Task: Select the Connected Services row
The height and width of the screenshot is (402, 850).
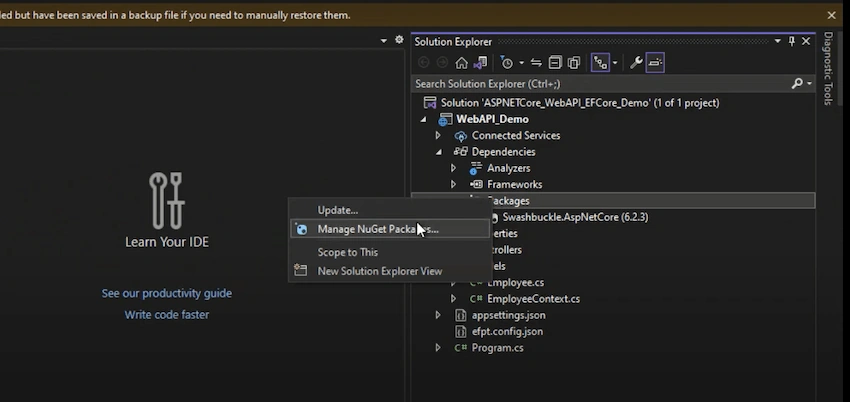Action: coord(614,135)
